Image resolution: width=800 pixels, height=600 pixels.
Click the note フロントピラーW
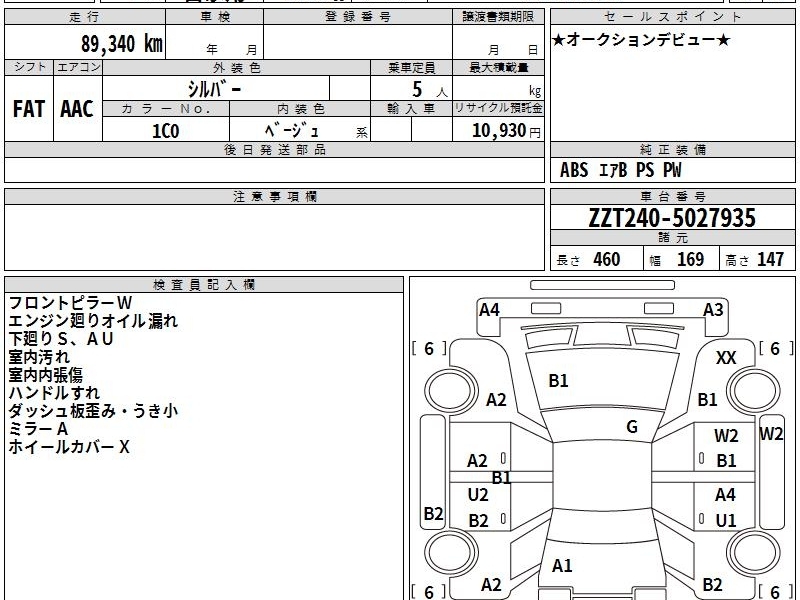click(70, 303)
